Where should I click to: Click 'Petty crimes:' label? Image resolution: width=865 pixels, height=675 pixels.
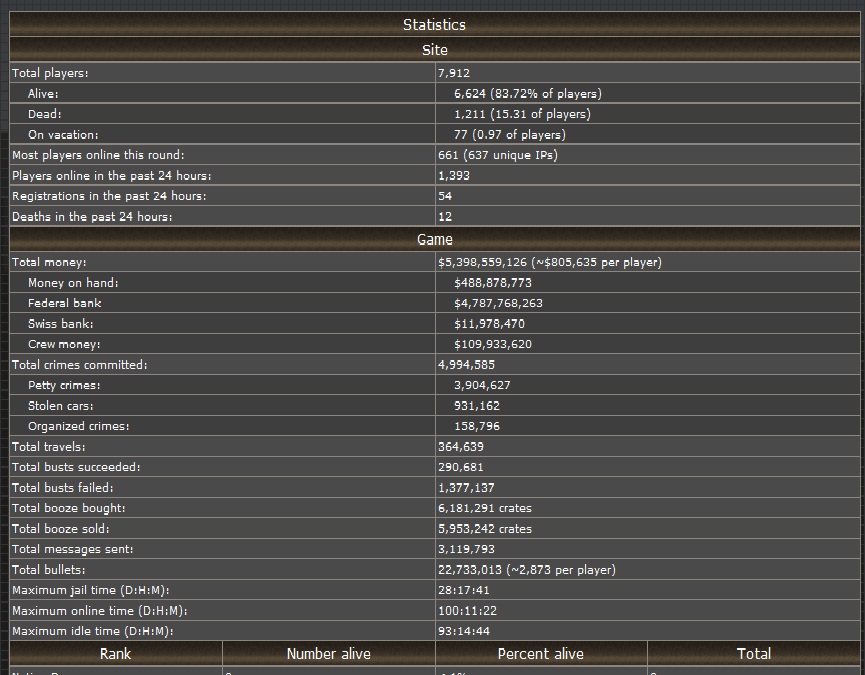pyautogui.click(x=64, y=385)
